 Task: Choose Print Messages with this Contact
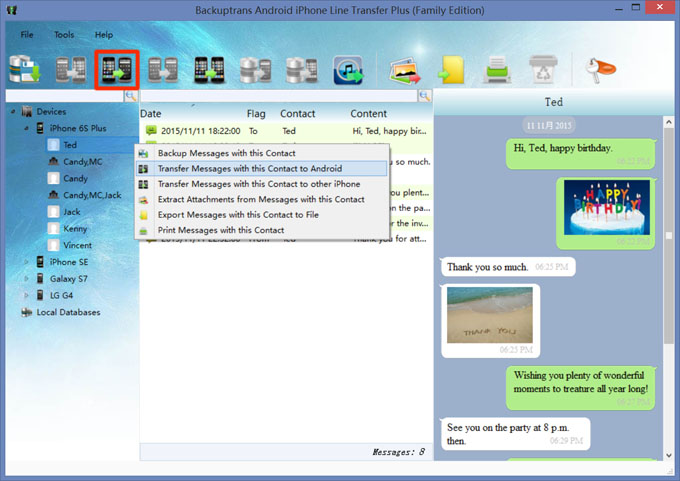(262, 230)
